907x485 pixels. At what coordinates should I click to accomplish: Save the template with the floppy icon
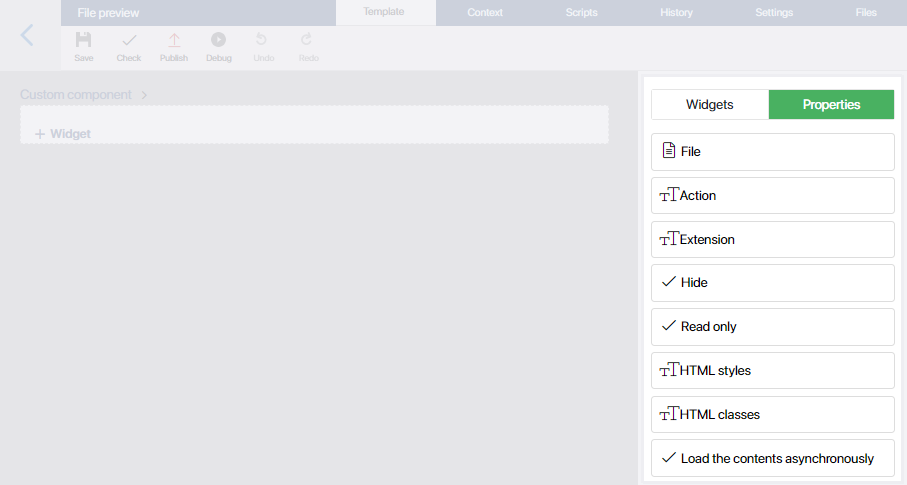[83, 40]
